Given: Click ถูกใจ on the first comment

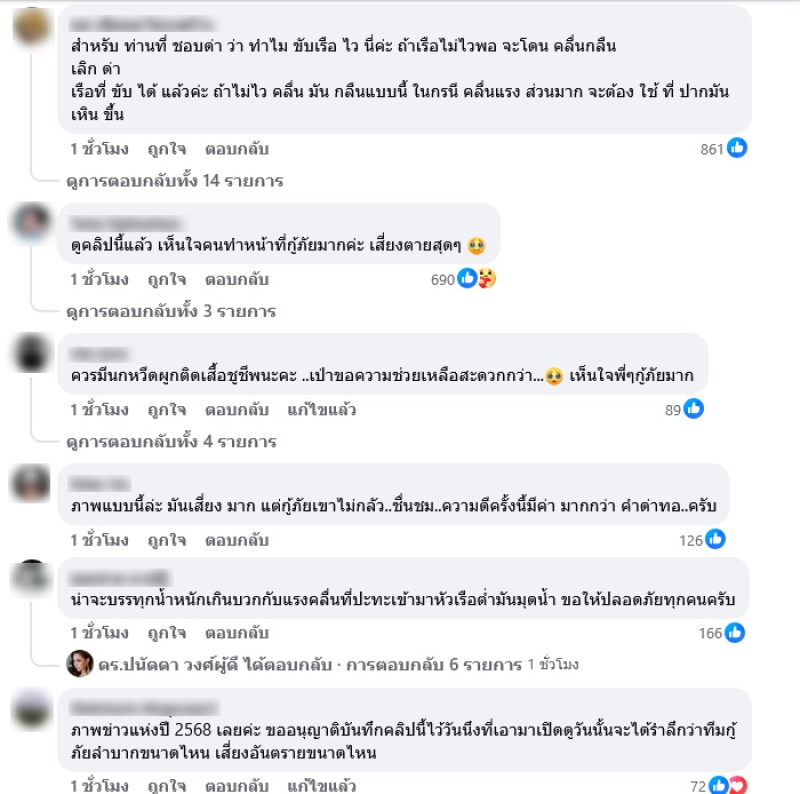Looking at the screenshot, I should [x=166, y=149].
